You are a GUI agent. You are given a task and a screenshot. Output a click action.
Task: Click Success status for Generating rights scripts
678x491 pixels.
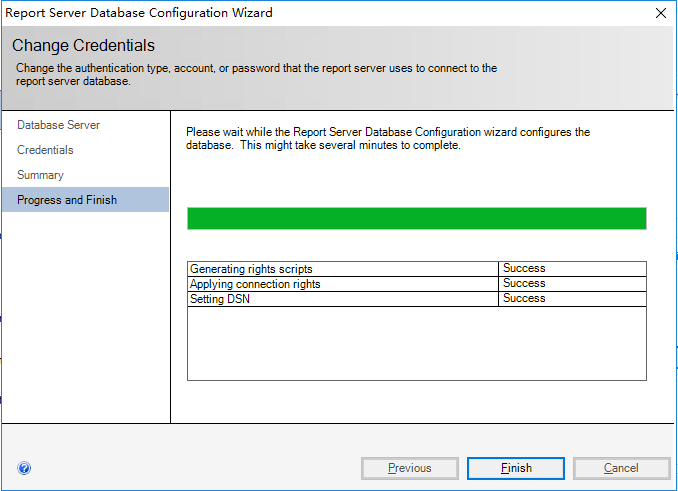(x=524, y=268)
